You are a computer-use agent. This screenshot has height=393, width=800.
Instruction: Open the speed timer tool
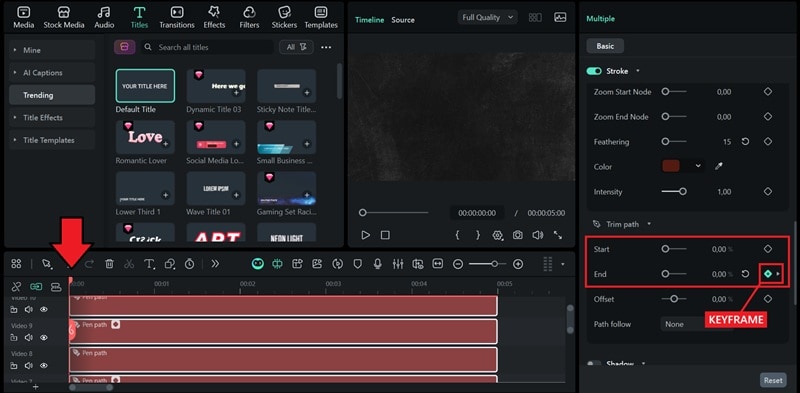tap(189, 264)
